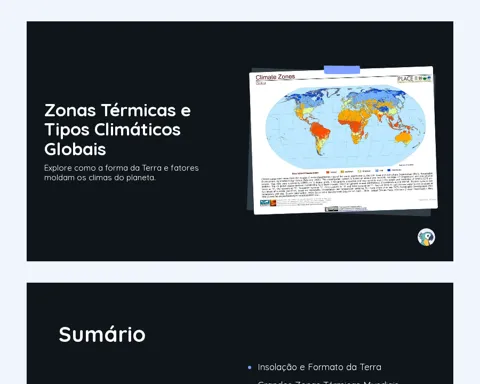Click the blue tape strip atop the map
Image resolution: width=480 pixels, height=384 pixels.
pyautogui.click(x=342, y=70)
